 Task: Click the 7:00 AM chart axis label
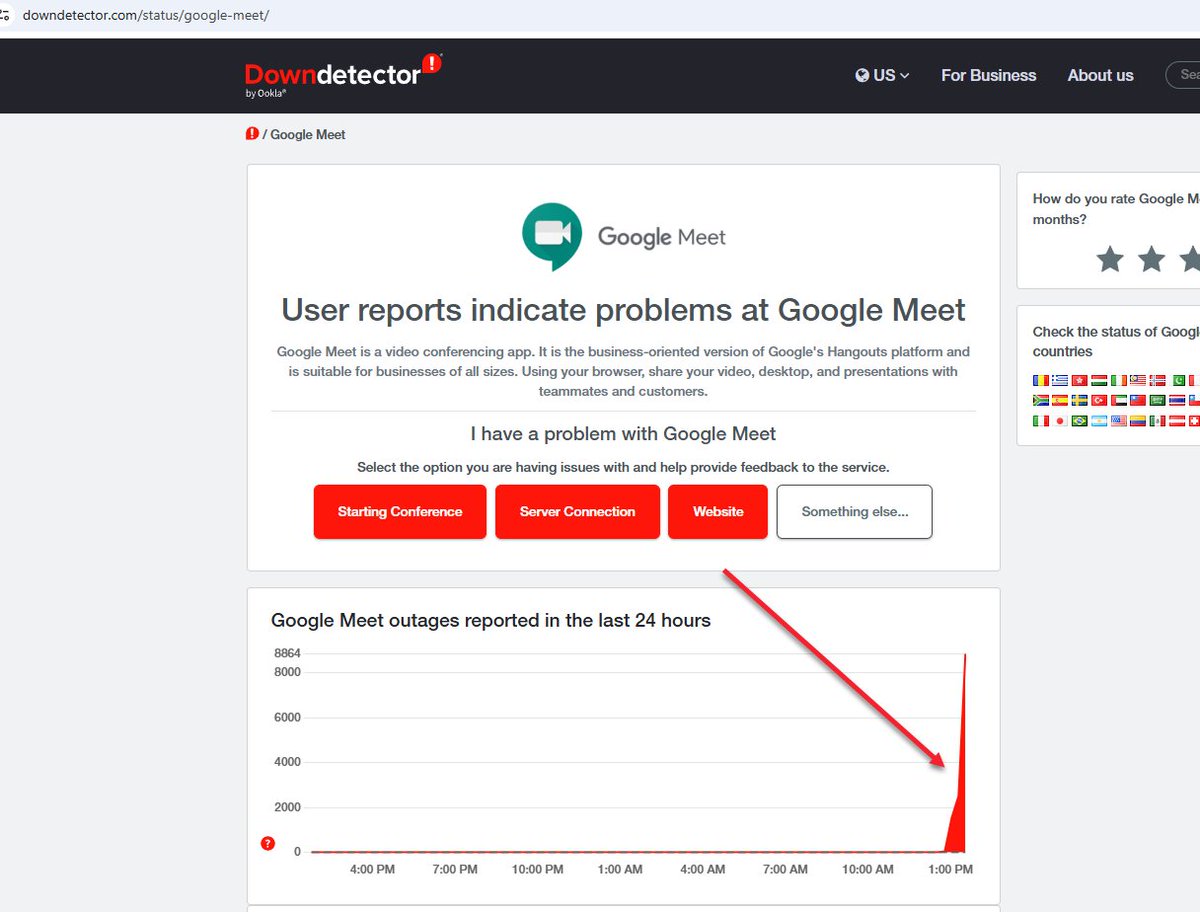(x=785, y=869)
